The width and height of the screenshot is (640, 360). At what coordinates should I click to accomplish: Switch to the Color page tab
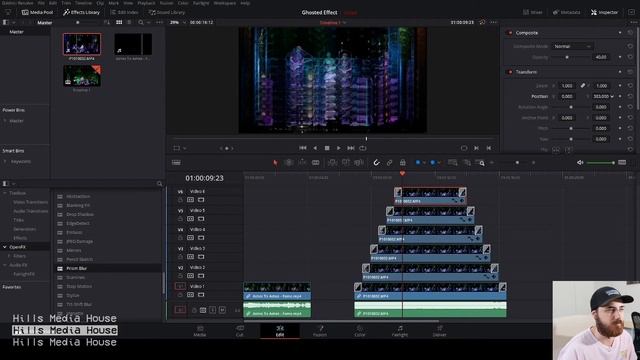coord(360,331)
